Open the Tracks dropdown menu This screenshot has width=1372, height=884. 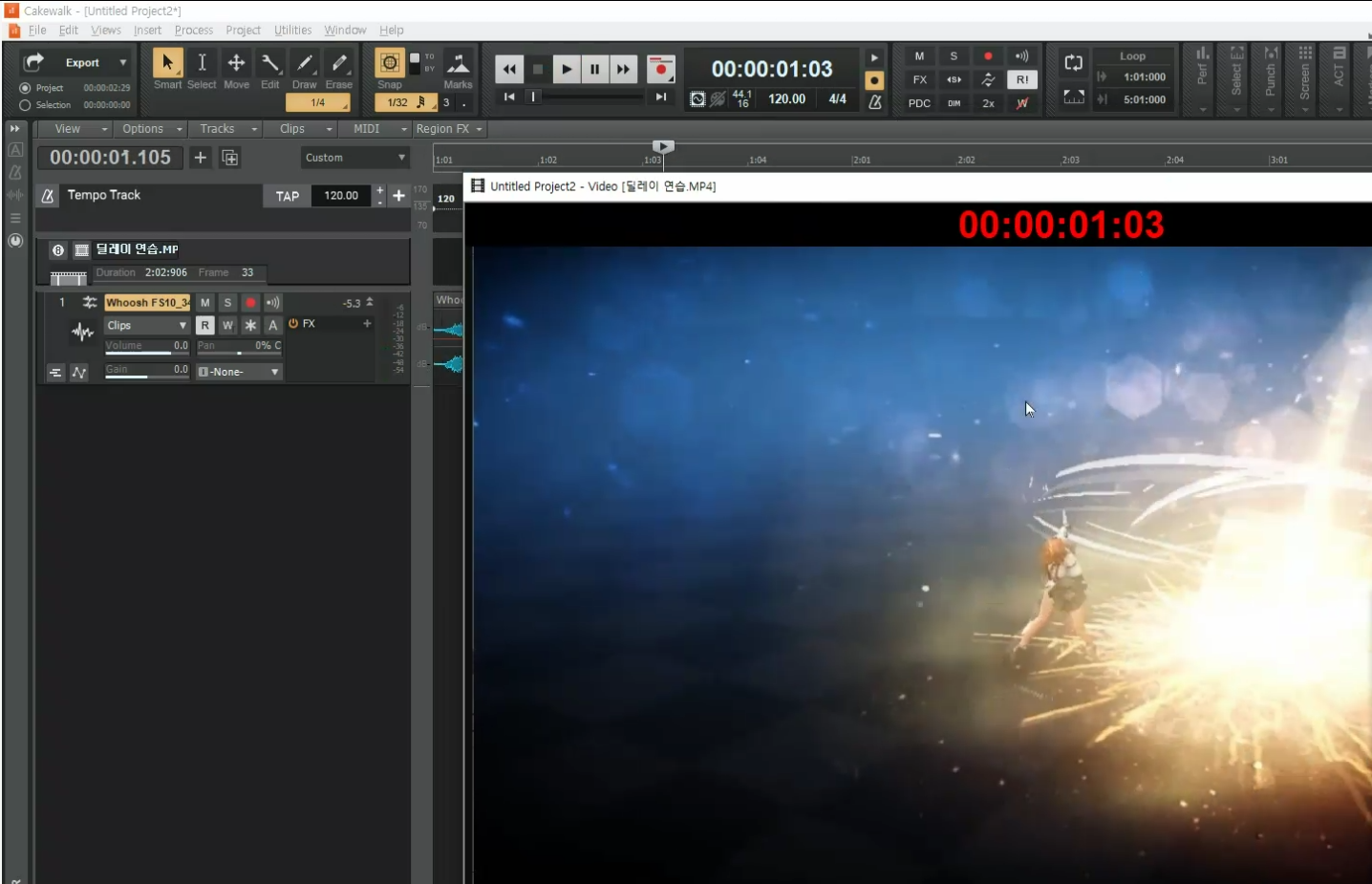pyautogui.click(x=225, y=129)
